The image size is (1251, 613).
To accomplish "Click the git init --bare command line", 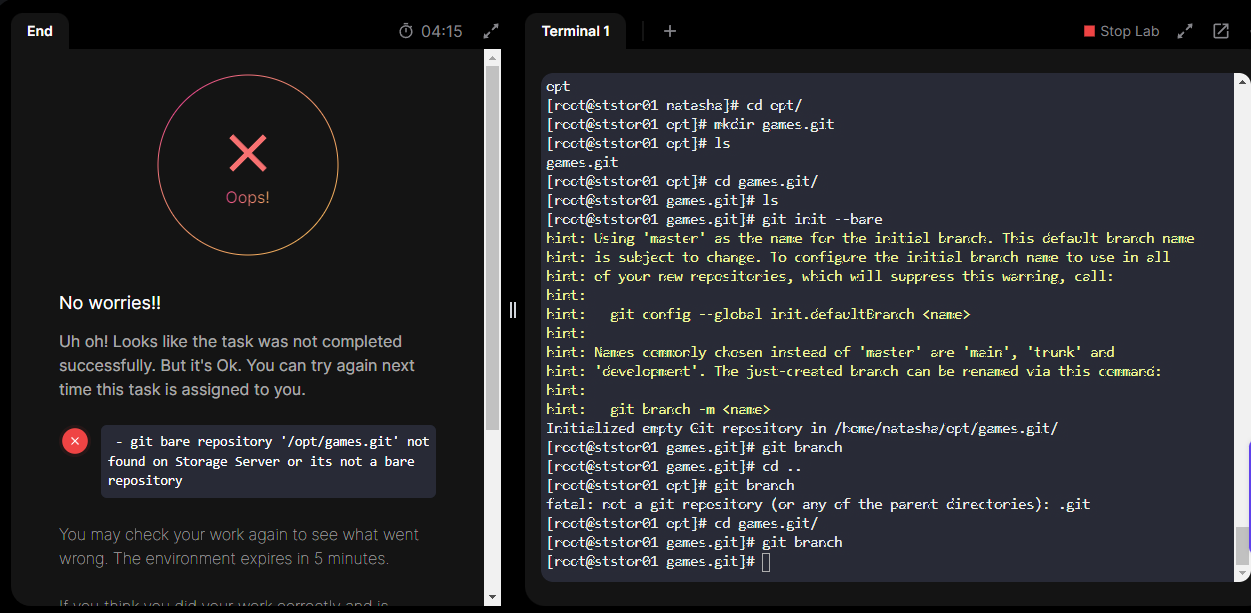I will tap(715, 219).
